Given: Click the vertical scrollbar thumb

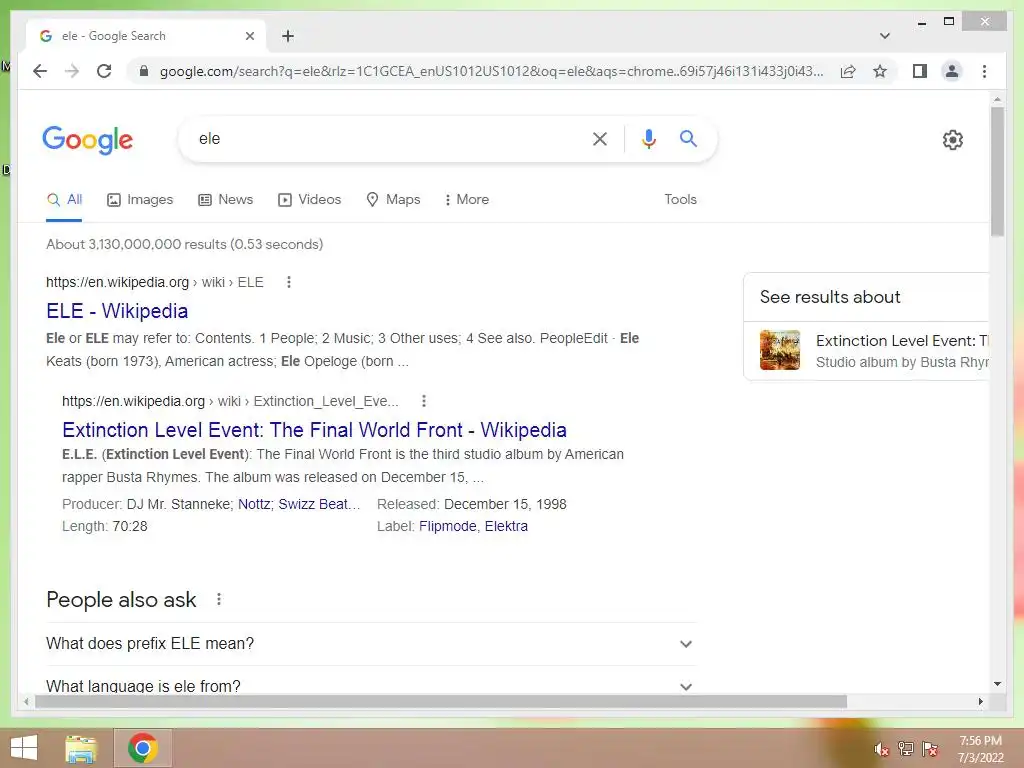Looking at the screenshot, I should pyautogui.click(x=997, y=172).
